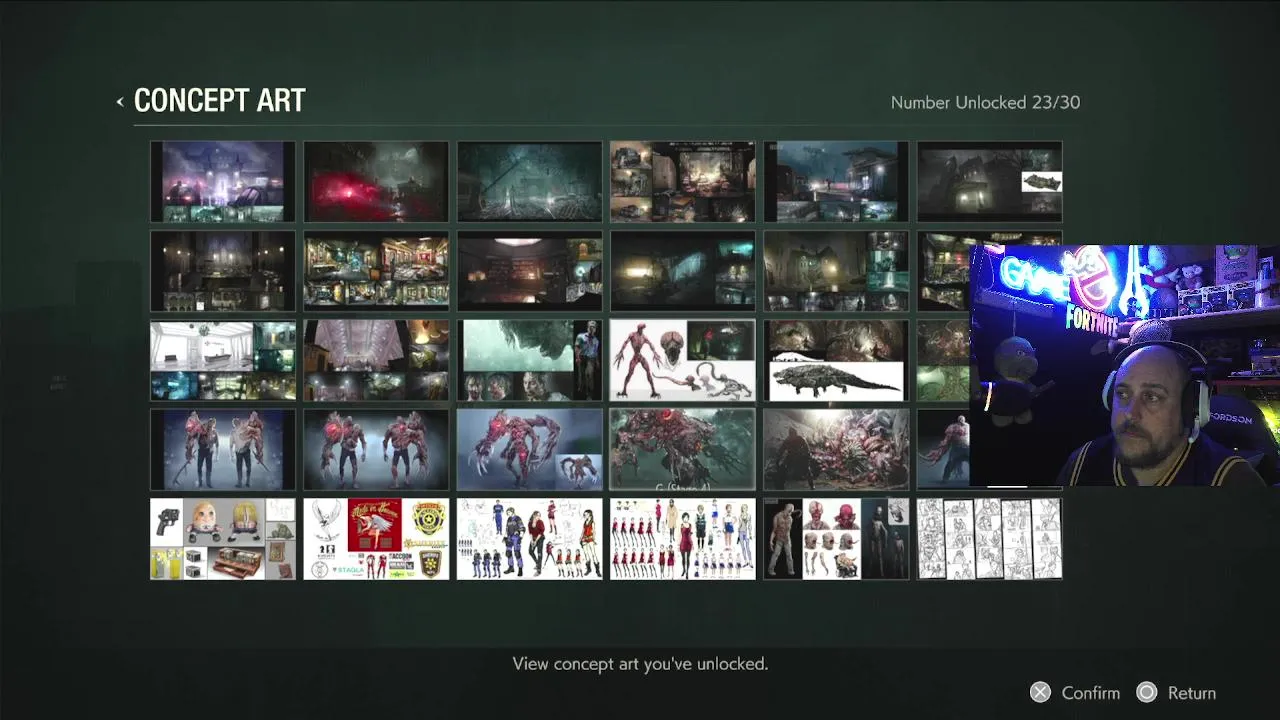Select the Return label
Image resolution: width=1280 pixels, height=720 pixels.
[x=1192, y=693]
